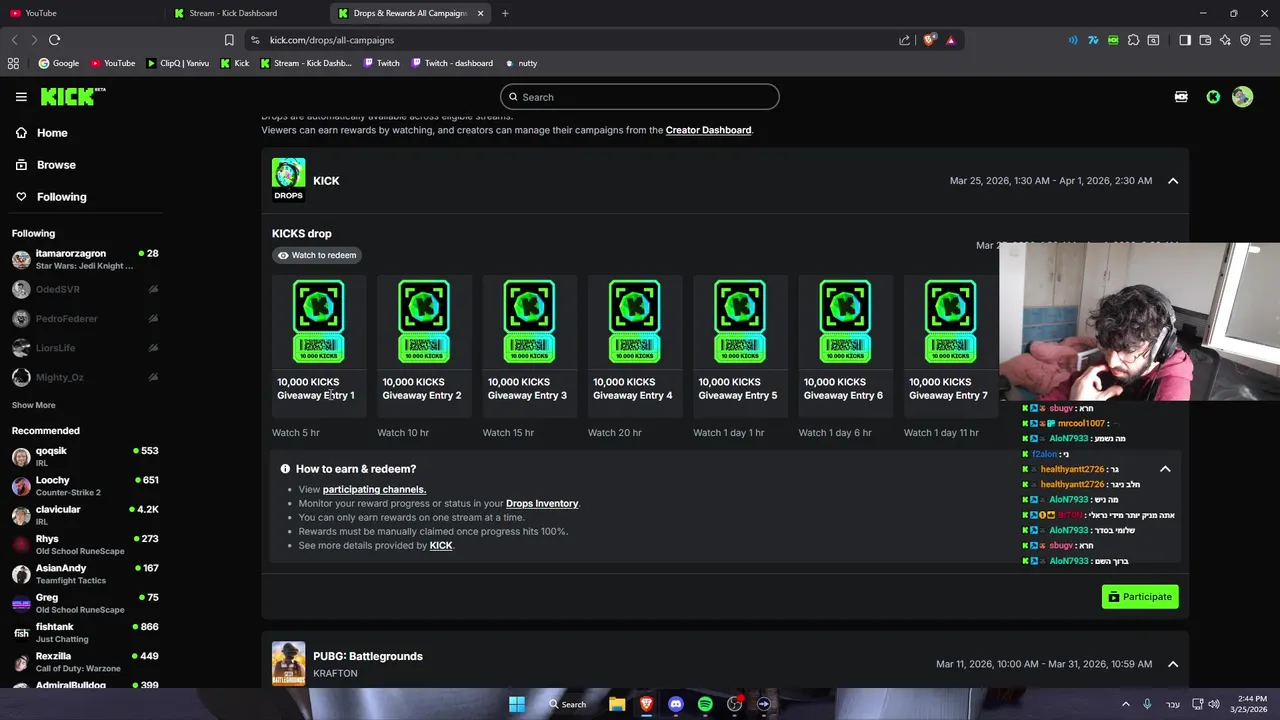This screenshot has width=1280, height=720.
Task: Open clavicular recommended channel
Action: (x=84, y=515)
